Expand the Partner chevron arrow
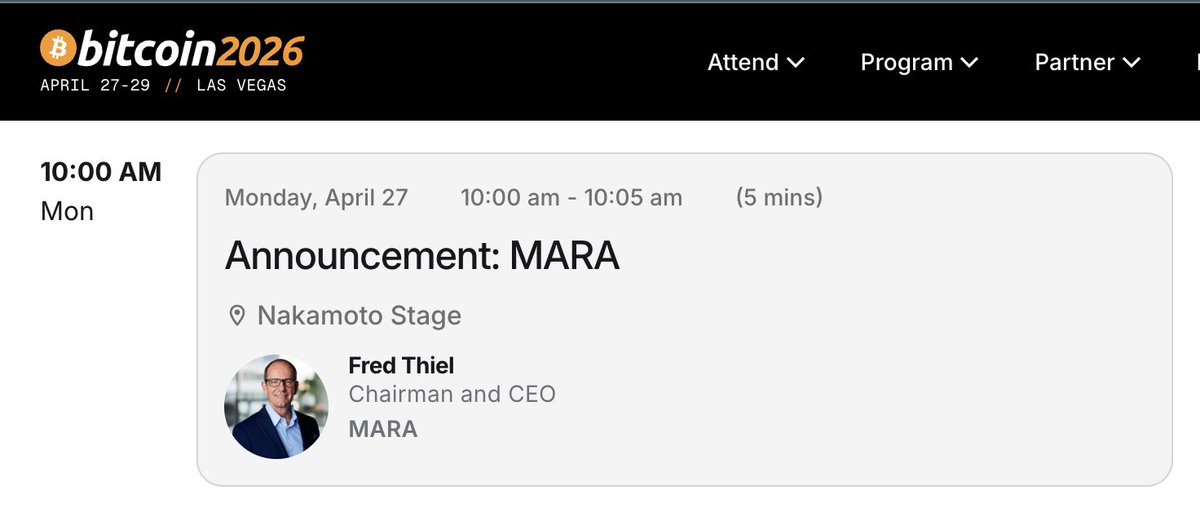Screen dimensions: 1200x512 [x=1131, y=62]
